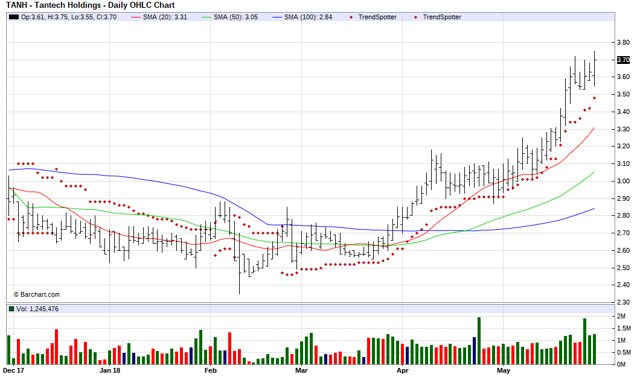This screenshot has height=389, width=640.
Task: Click the Barchart.com copyright text
Action: 37,294
